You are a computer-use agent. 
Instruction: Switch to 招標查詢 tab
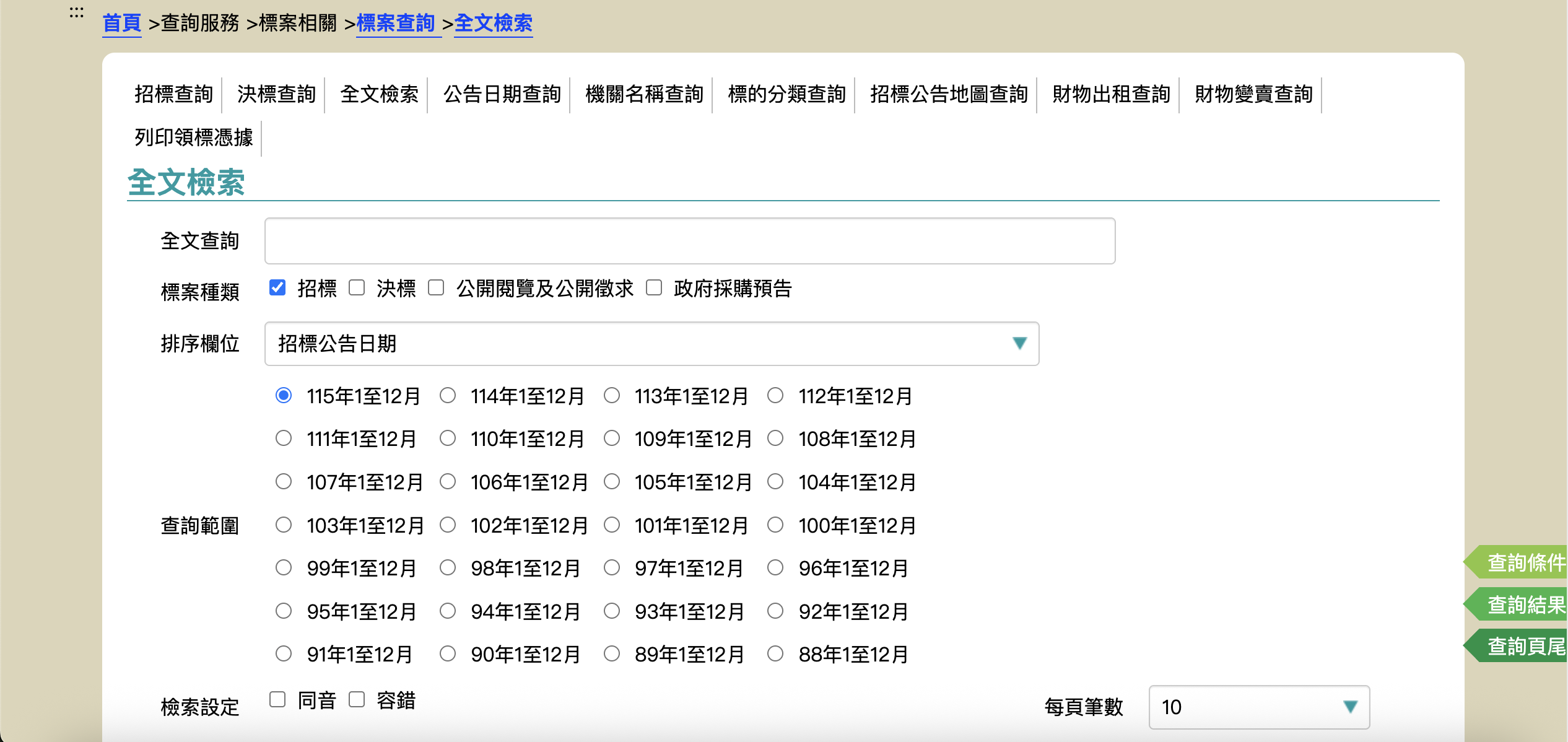pyautogui.click(x=174, y=94)
